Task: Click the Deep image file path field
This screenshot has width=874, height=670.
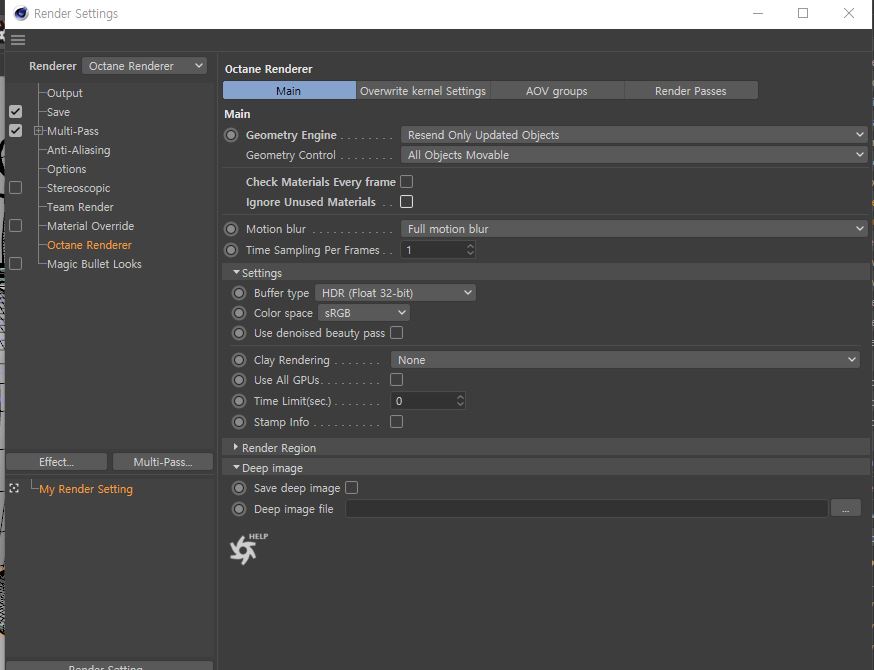Action: (586, 508)
